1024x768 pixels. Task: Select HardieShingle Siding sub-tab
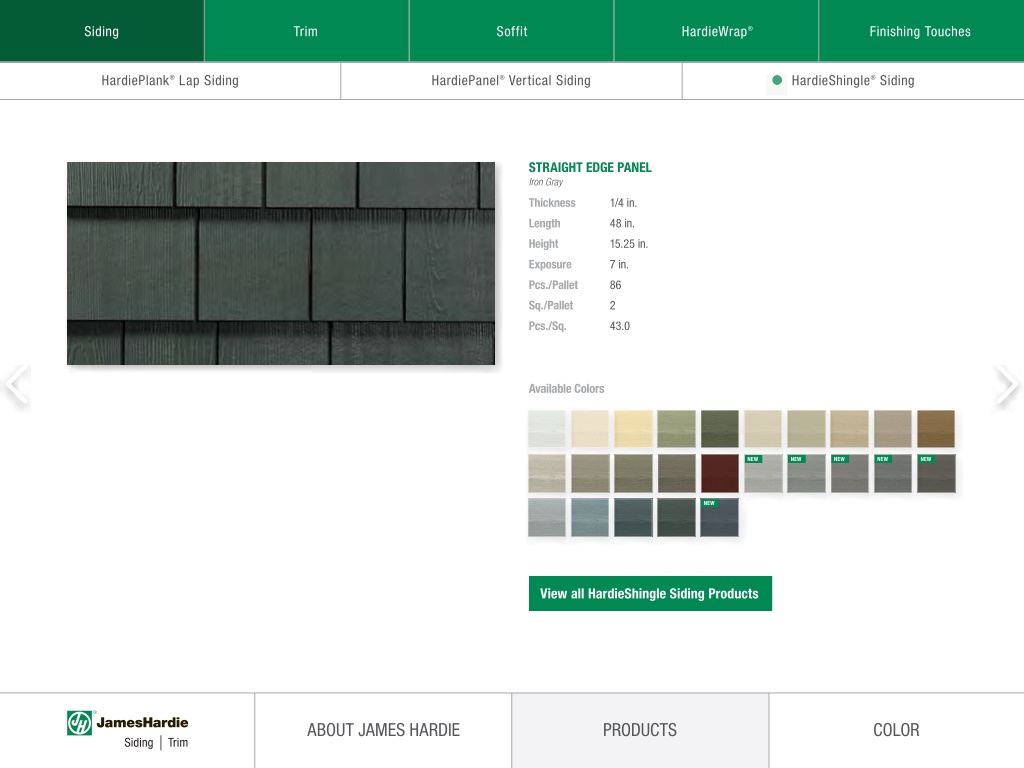tap(853, 80)
